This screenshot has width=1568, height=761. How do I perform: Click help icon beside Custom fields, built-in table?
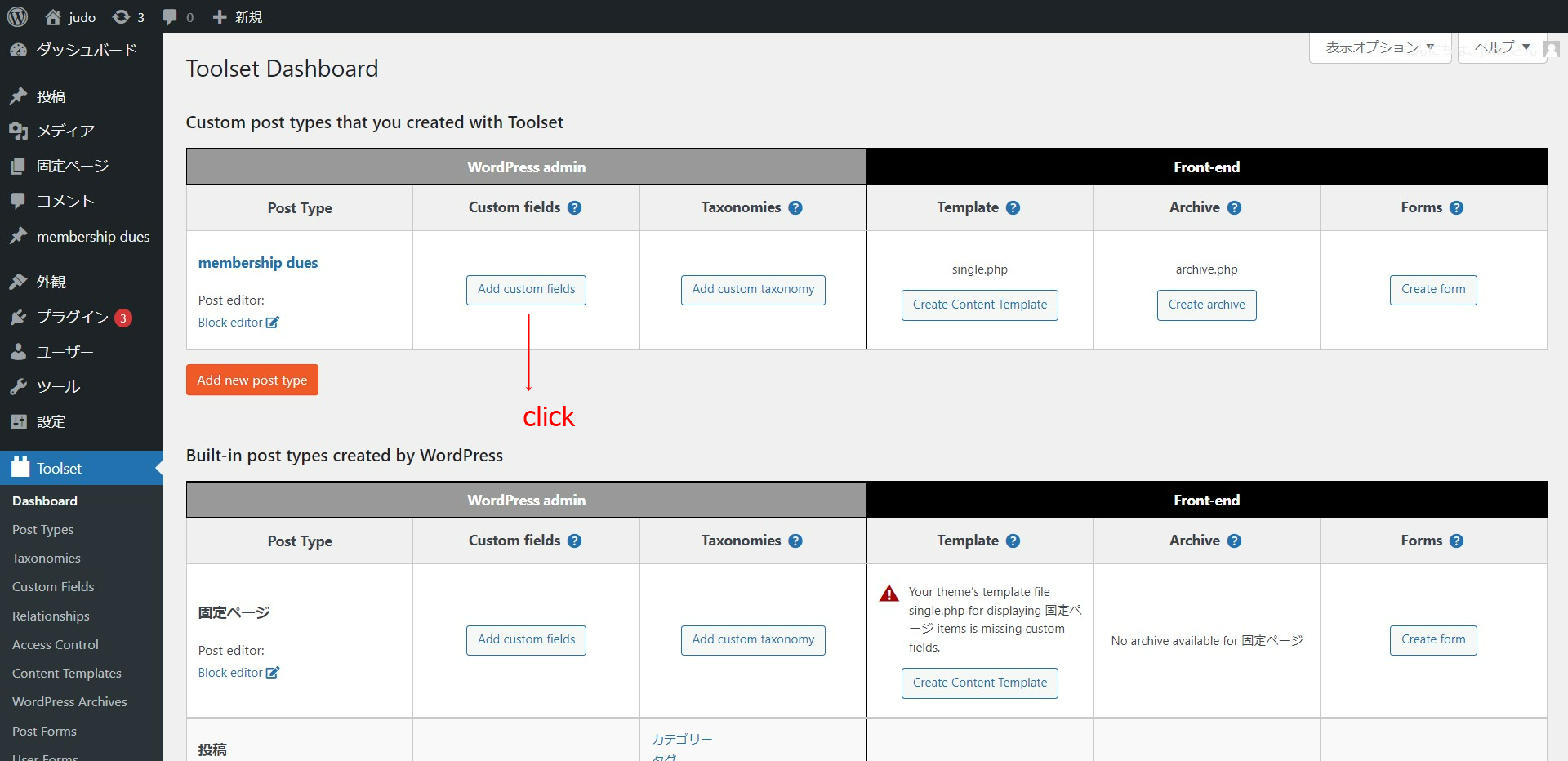(575, 541)
